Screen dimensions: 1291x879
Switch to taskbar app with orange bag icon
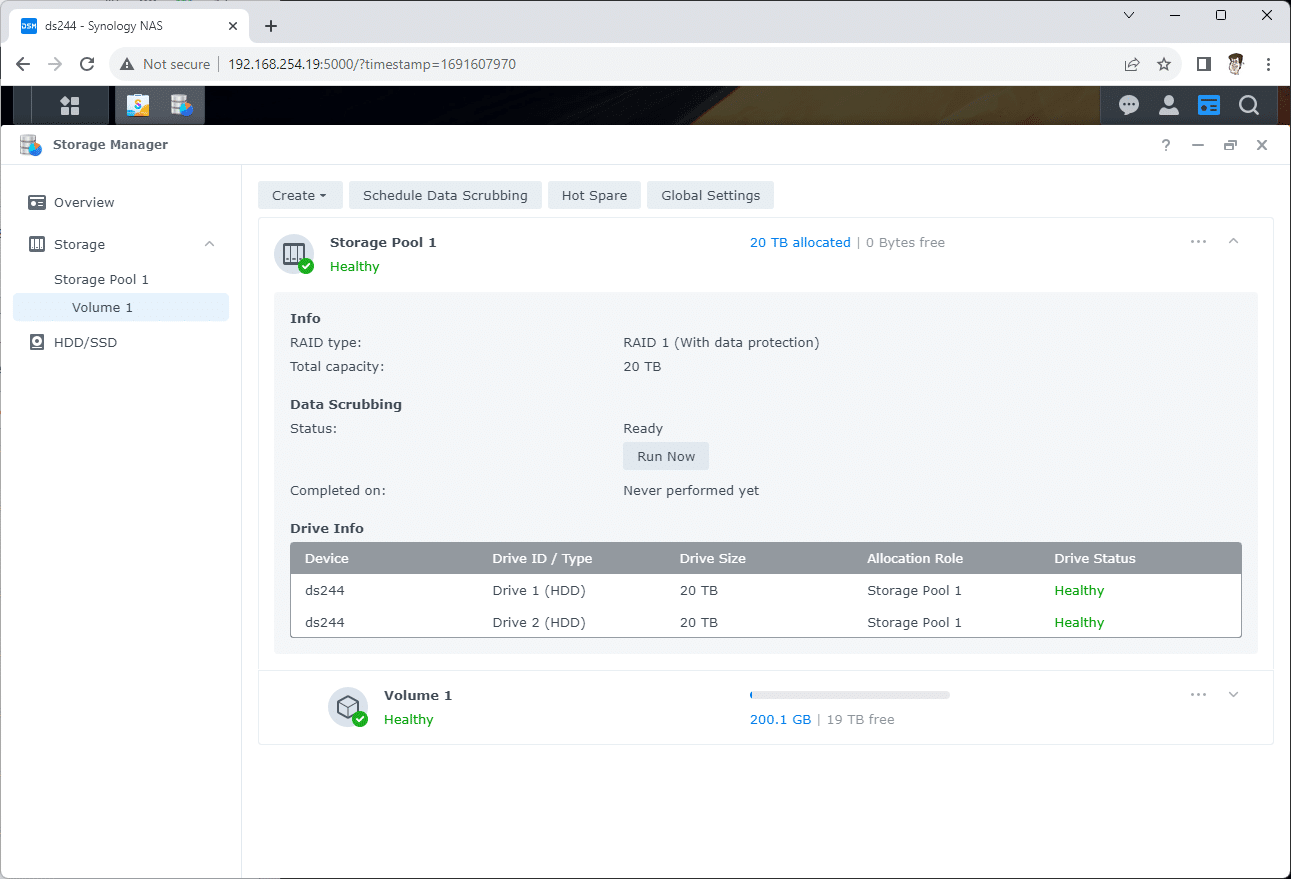138,105
